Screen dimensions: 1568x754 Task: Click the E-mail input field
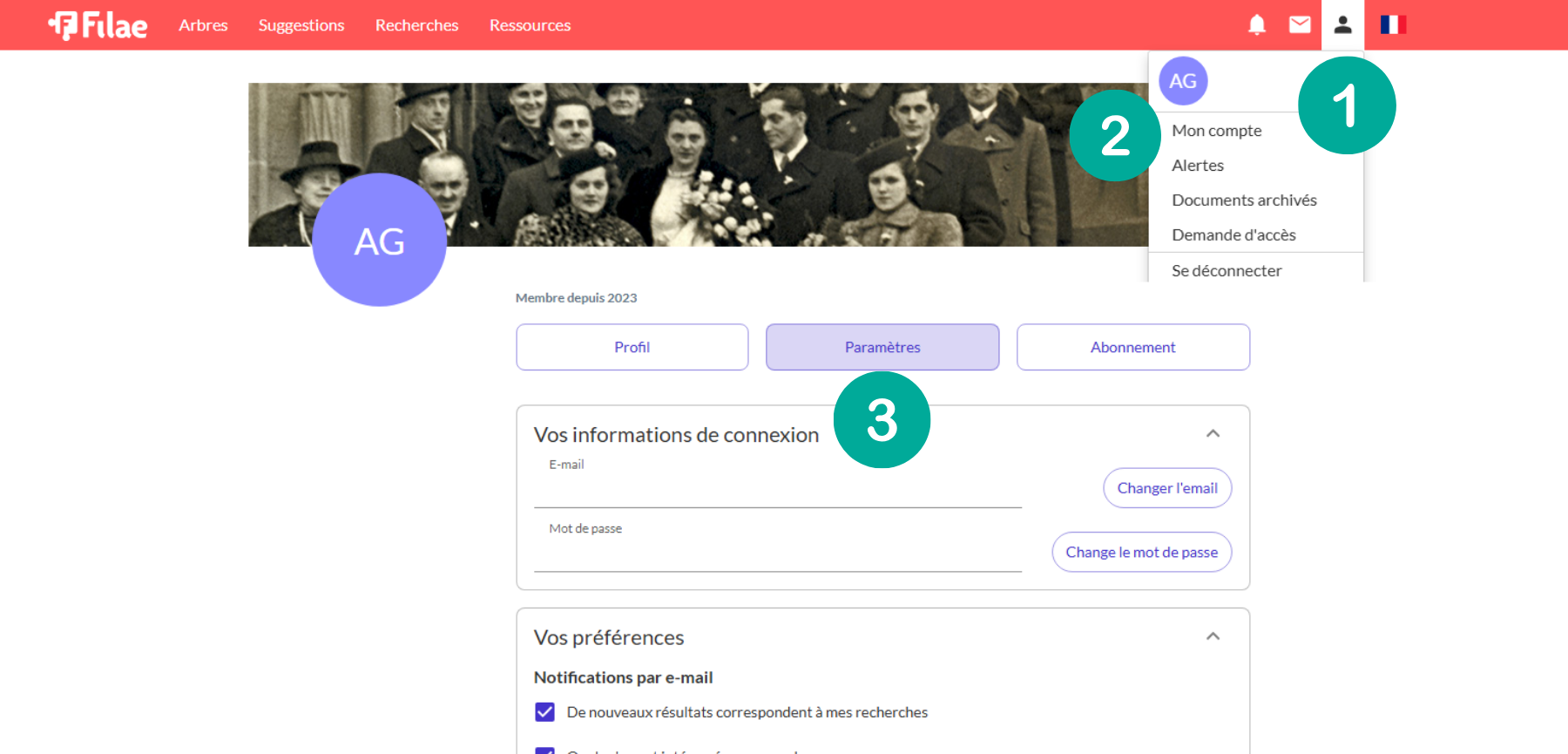(777, 492)
